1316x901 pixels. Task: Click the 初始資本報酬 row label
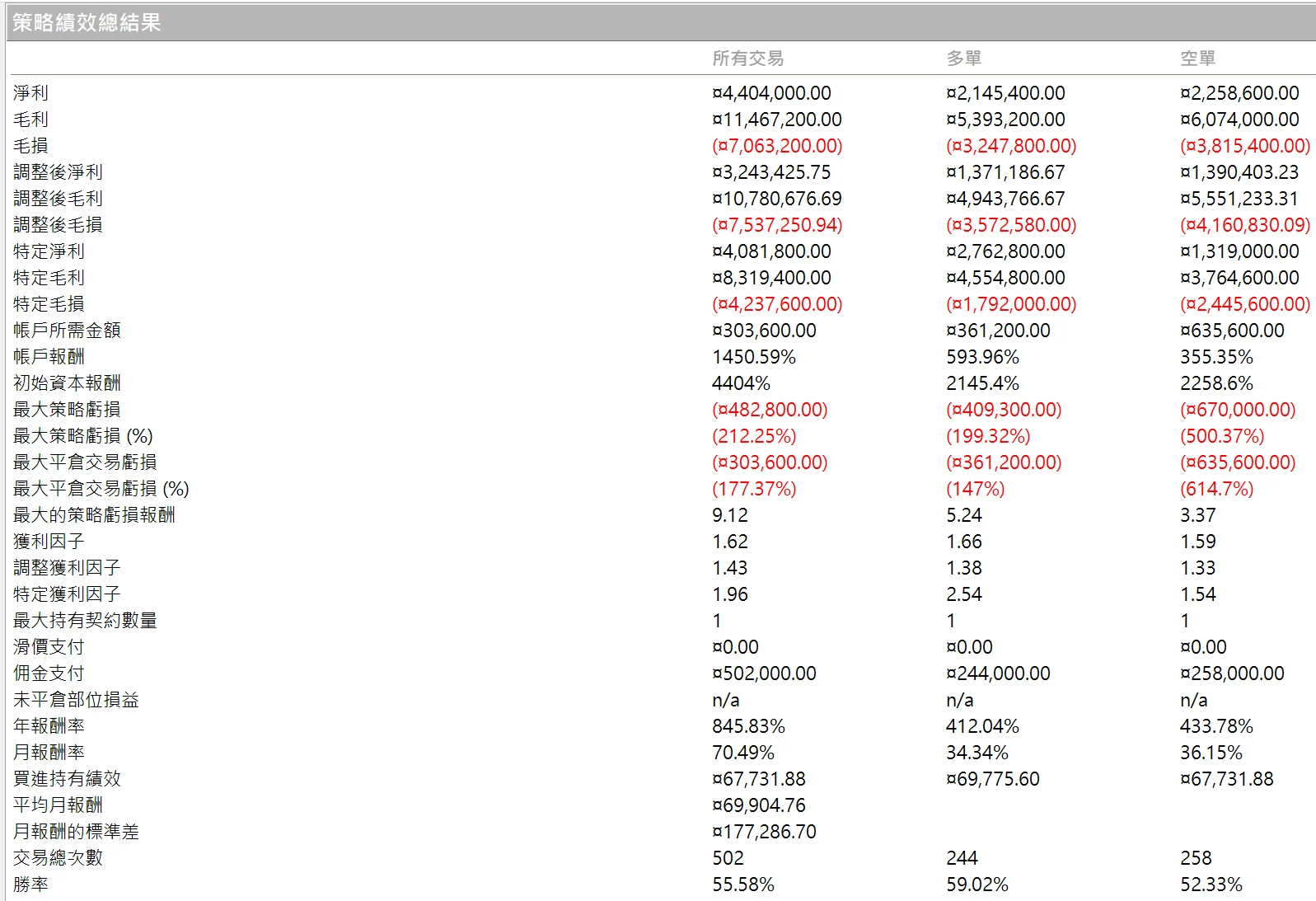click(x=68, y=383)
